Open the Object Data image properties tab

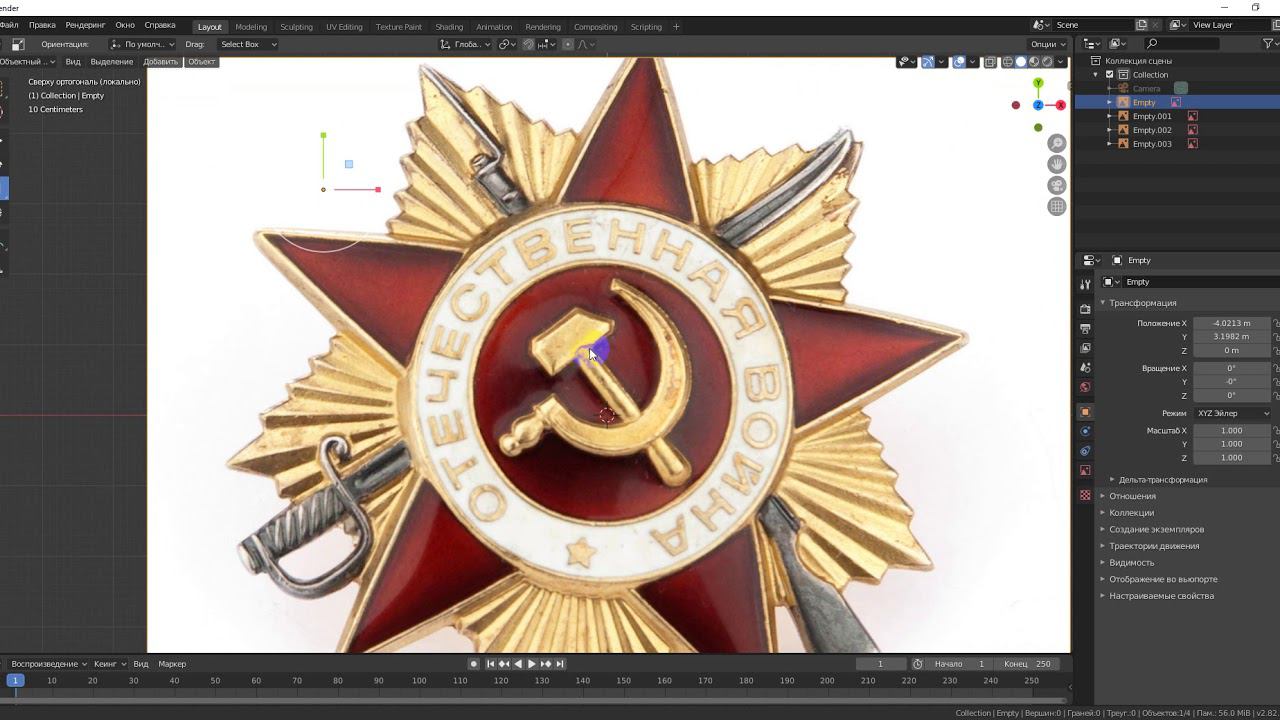1085,470
